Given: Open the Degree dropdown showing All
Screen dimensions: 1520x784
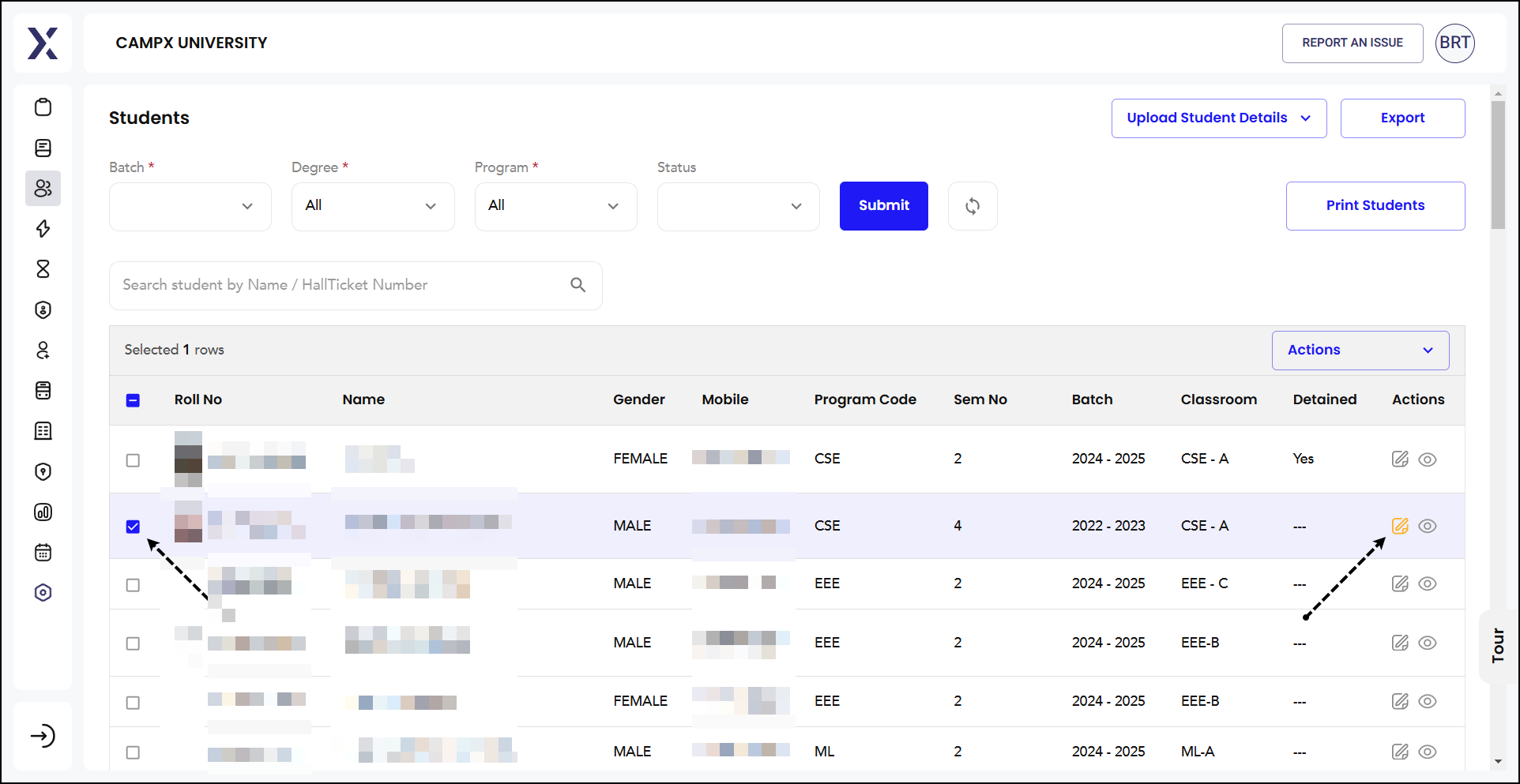Looking at the screenshot, I should pos(373,206).
